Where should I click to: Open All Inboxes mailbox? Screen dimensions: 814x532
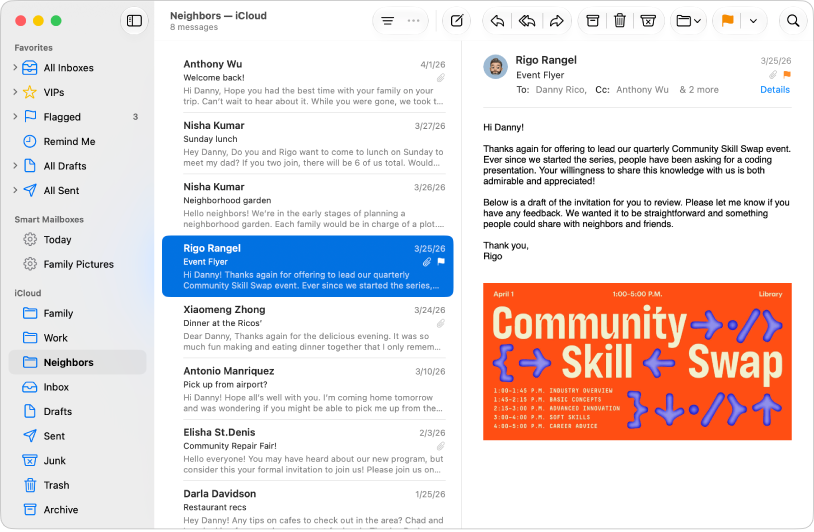[78, 67]
